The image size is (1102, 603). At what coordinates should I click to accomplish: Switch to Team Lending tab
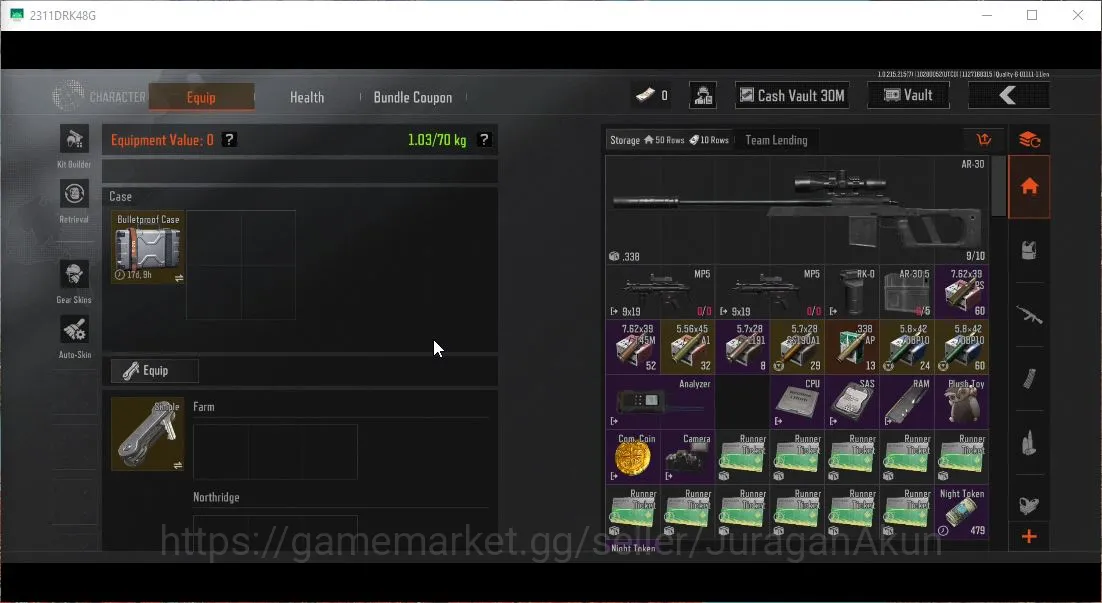[776, 140]
